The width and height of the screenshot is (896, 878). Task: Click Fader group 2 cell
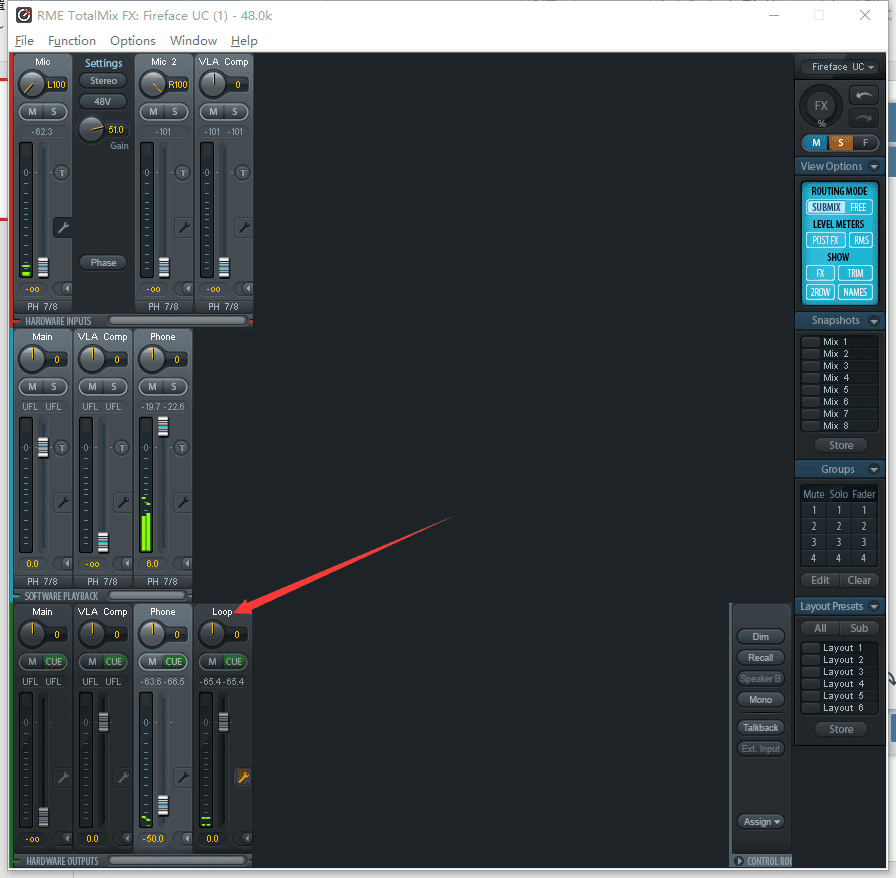pyautogui.click(x=863, y=526)
